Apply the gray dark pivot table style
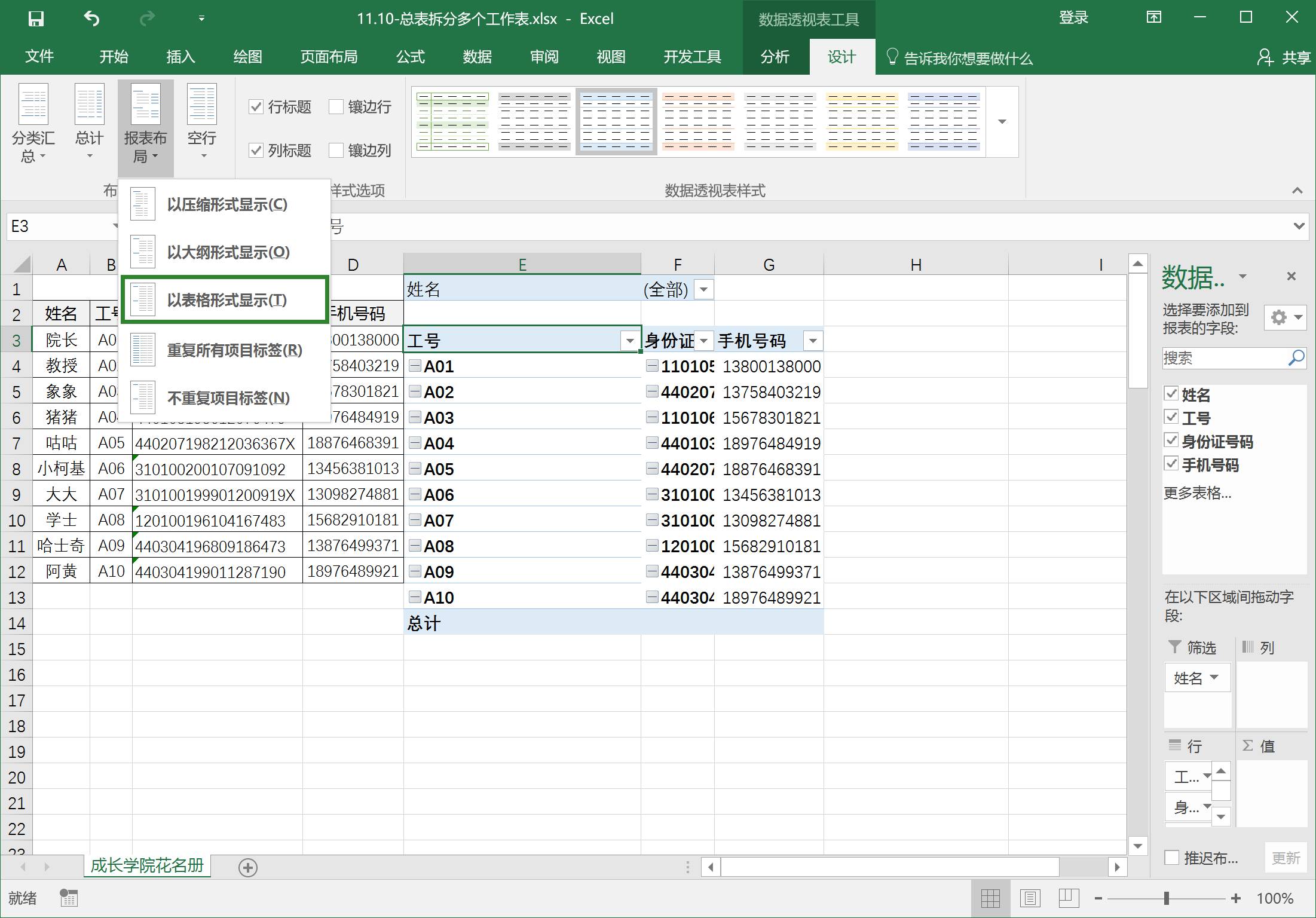The height and width of the screenshot is (918, 1316). point(534,121)
